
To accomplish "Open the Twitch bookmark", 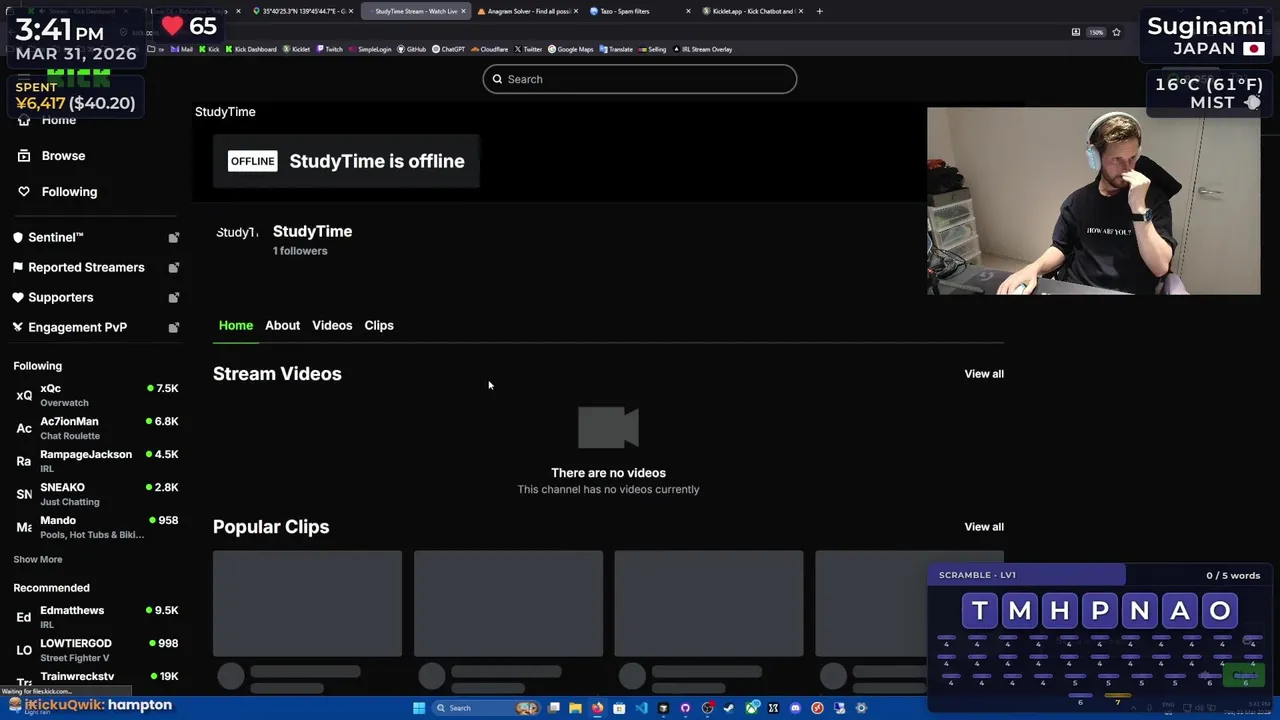I will (x=329, y=49).
